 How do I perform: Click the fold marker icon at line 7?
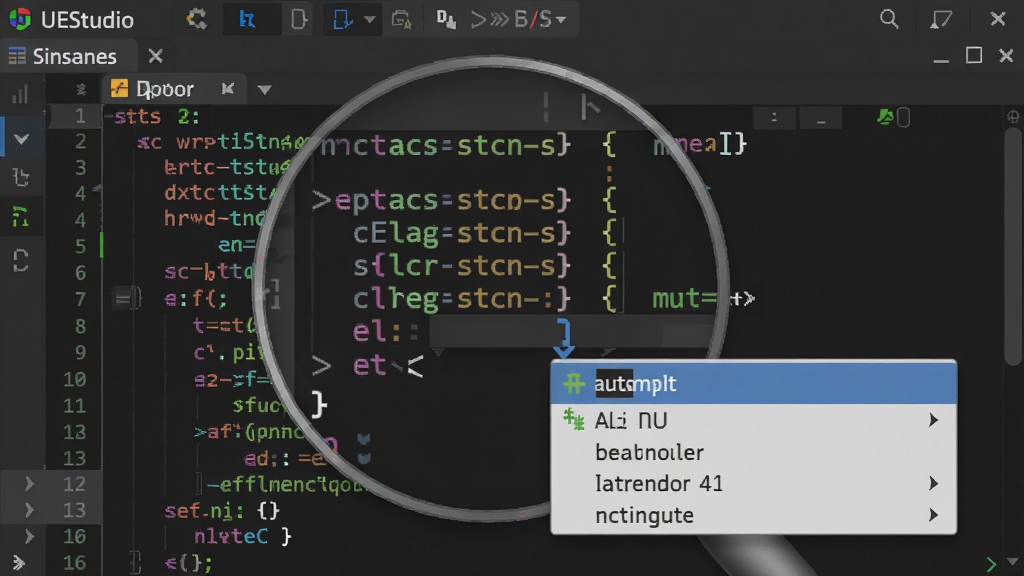coord(126,299)
